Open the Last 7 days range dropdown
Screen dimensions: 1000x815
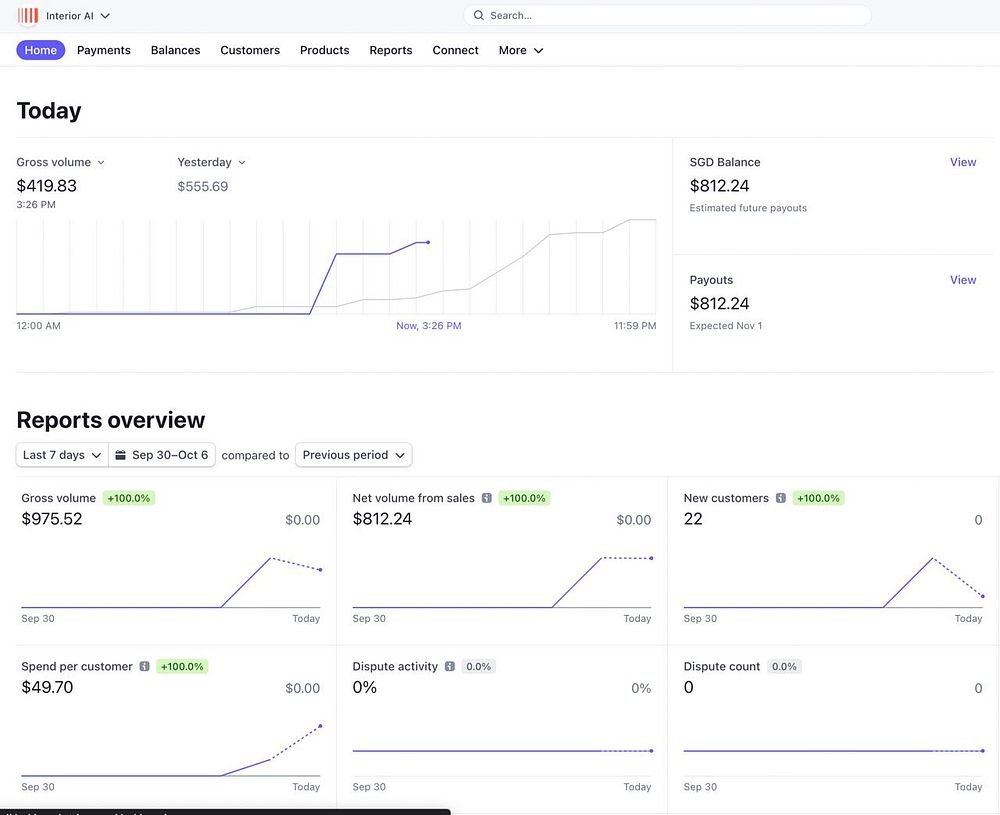click(x=62, y=455)
